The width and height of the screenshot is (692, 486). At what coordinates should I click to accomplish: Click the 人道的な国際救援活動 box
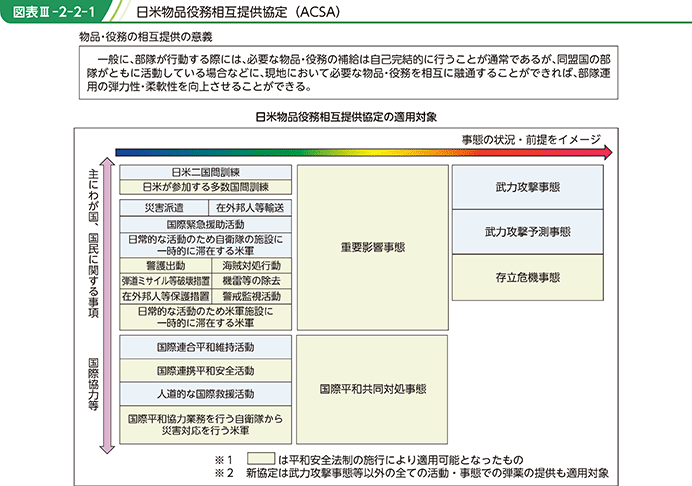click(x=206, y=394)
